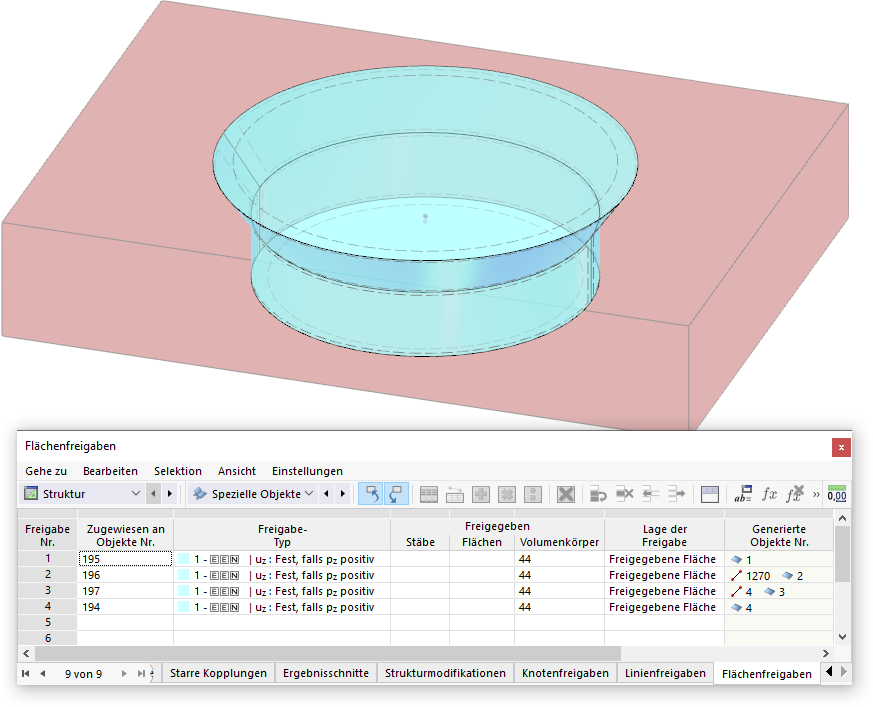Viewport: 873px width, 707px height.
Task: Open the Einstellungen menu
Action: (307, 471)
